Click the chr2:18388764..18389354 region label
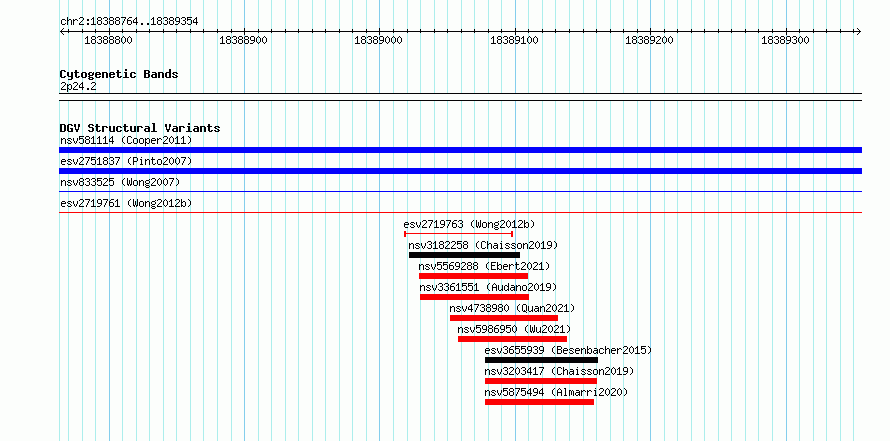The width and height of the screenshot is (890, 441). 129,22
